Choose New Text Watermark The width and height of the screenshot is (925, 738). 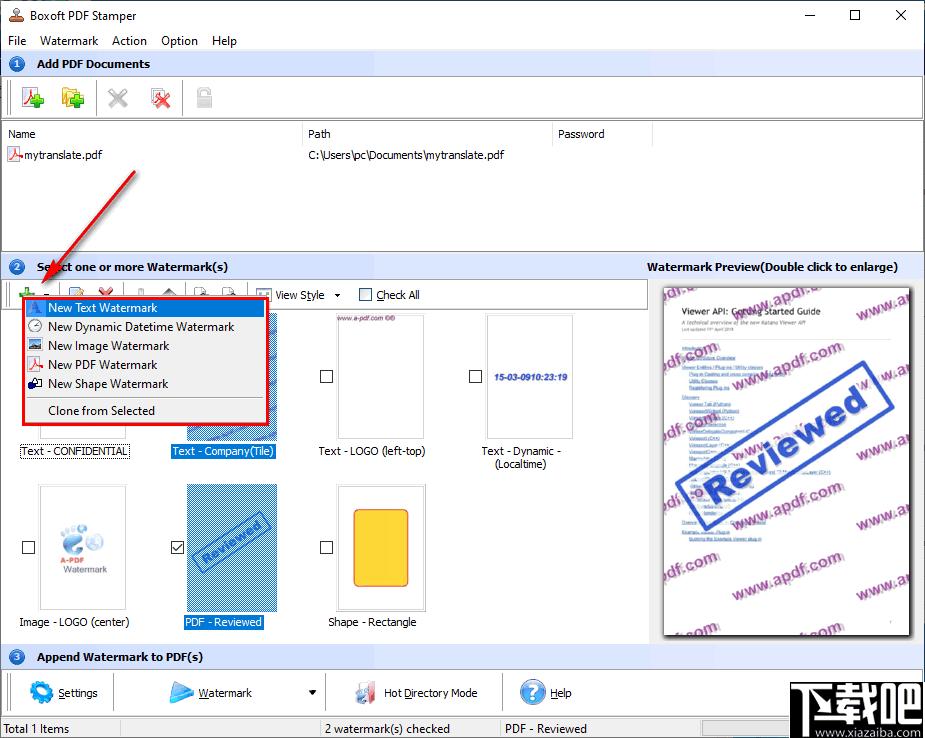[145, 307]
